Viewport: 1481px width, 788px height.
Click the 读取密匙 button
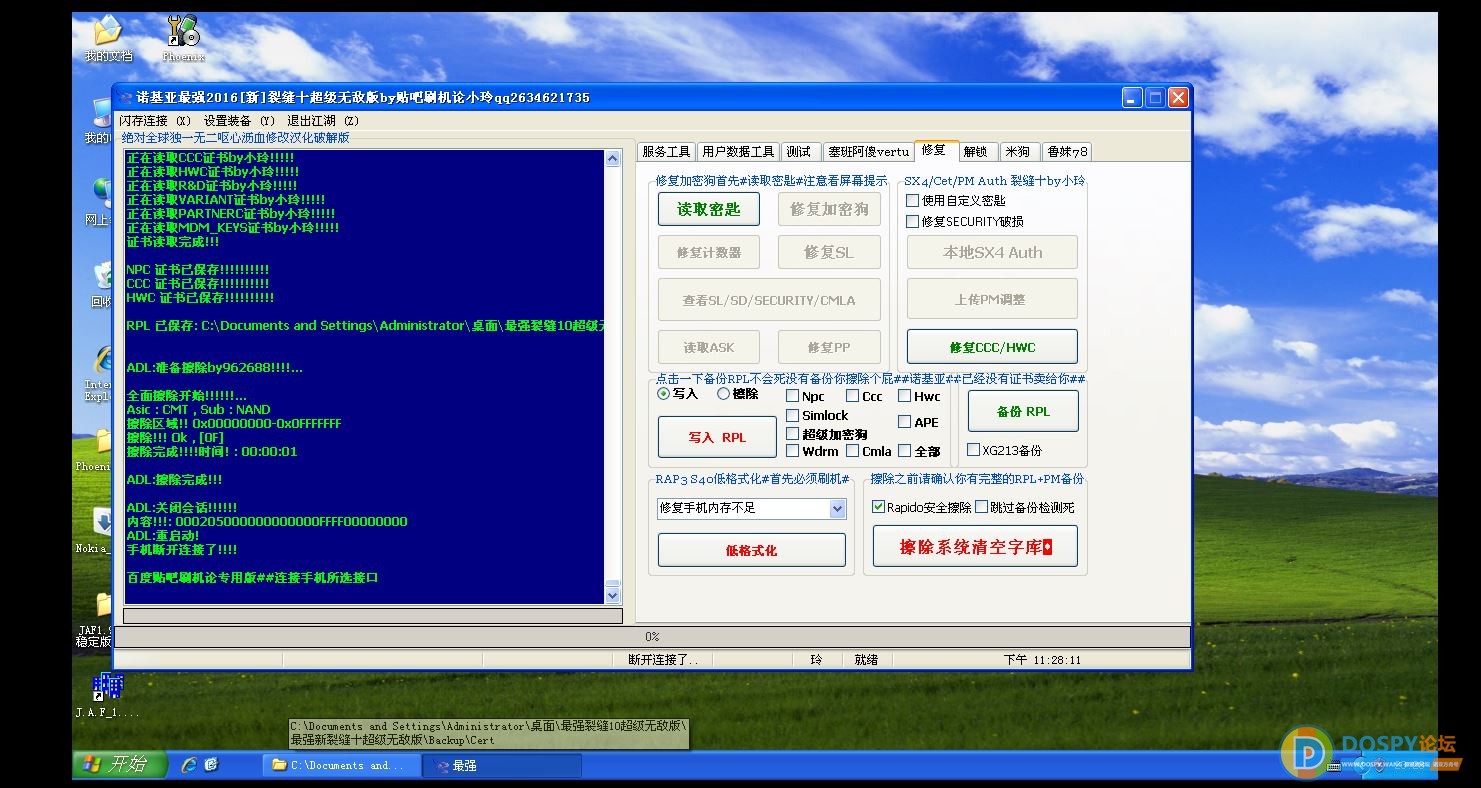pos(709,209)
